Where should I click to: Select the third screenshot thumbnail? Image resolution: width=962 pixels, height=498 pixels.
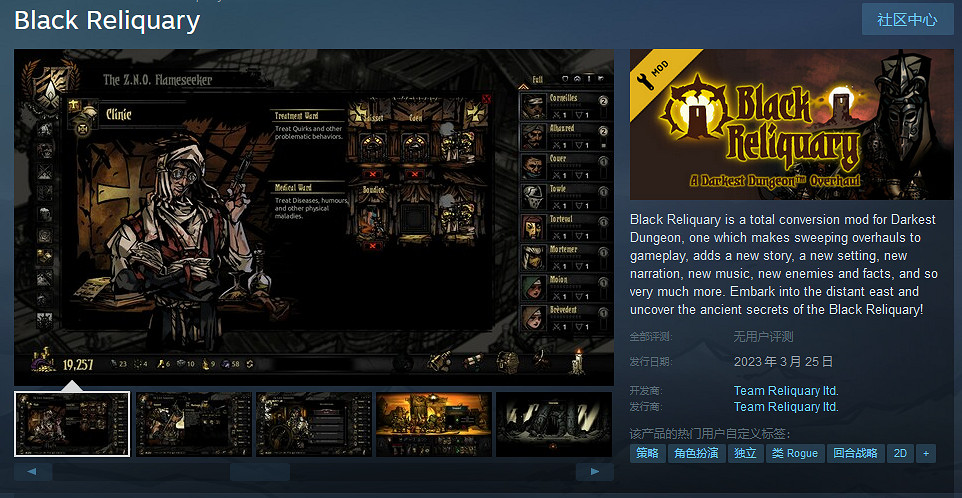click(314, 424)
